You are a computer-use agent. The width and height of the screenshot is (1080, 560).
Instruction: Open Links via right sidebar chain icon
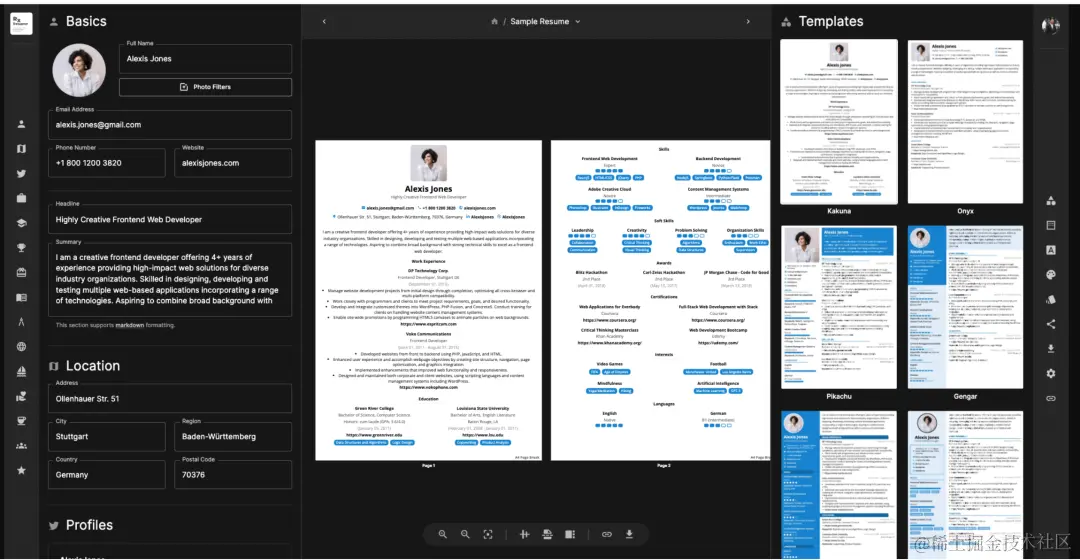(x=1050, y=398)
